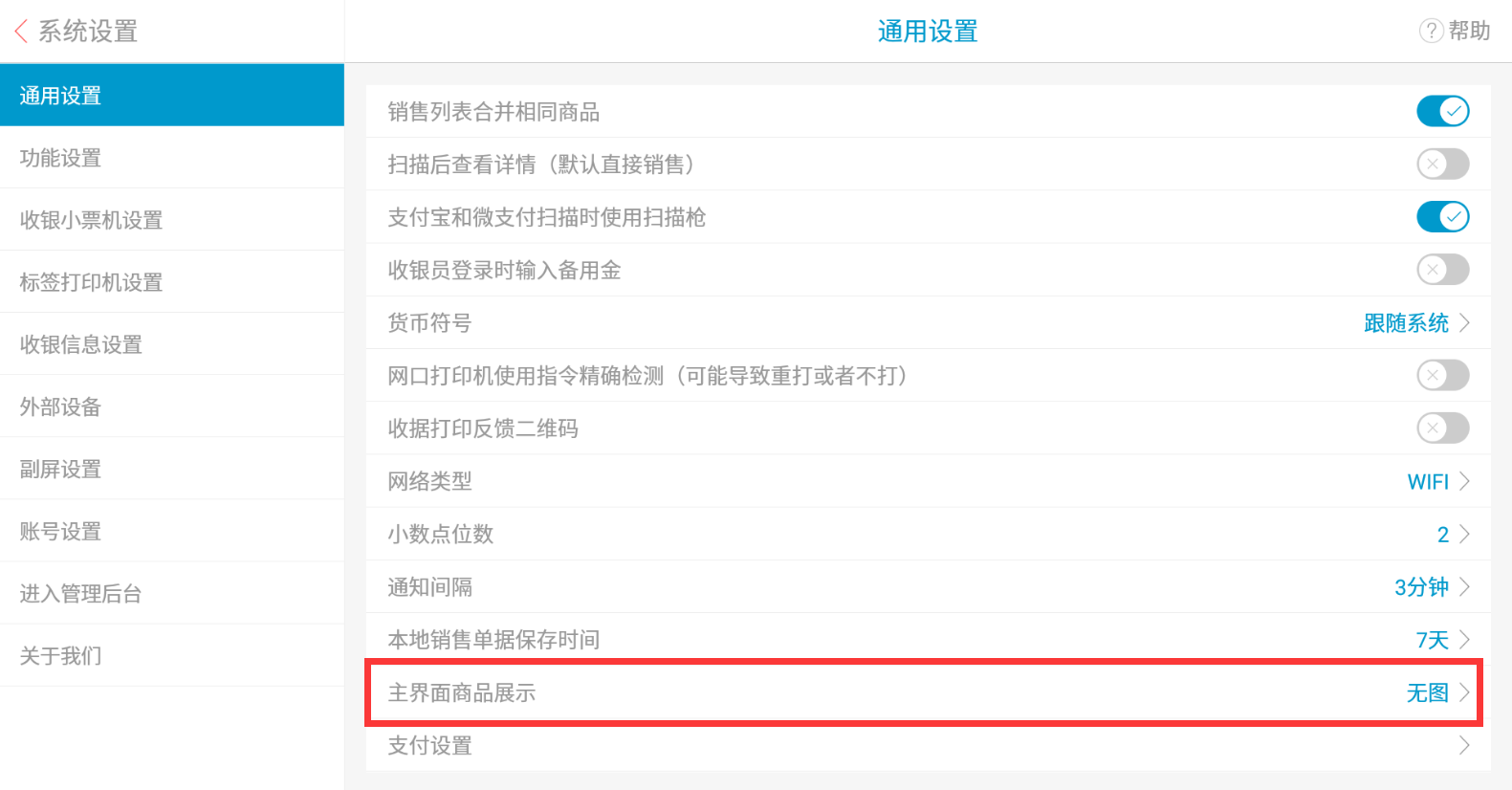The height and width of the screenshot is (790, 1512).
Task: Toggle 网口打印机使用指令精确检测 switch
Action: [1442, 375]
